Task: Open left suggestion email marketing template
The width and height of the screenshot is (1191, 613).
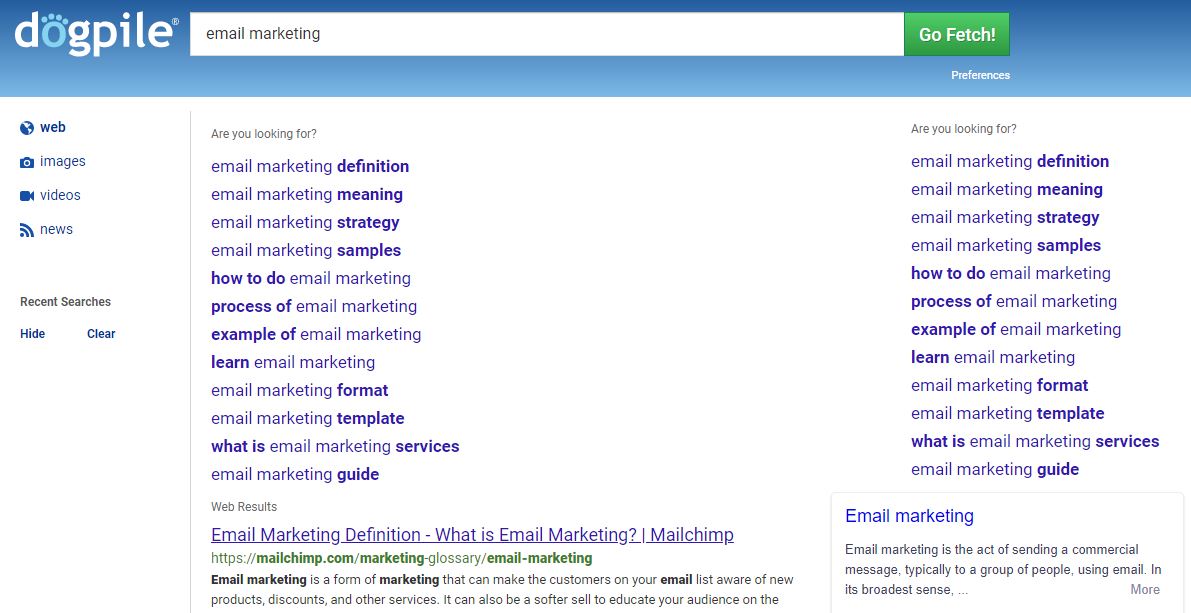Action: point(308,419)
